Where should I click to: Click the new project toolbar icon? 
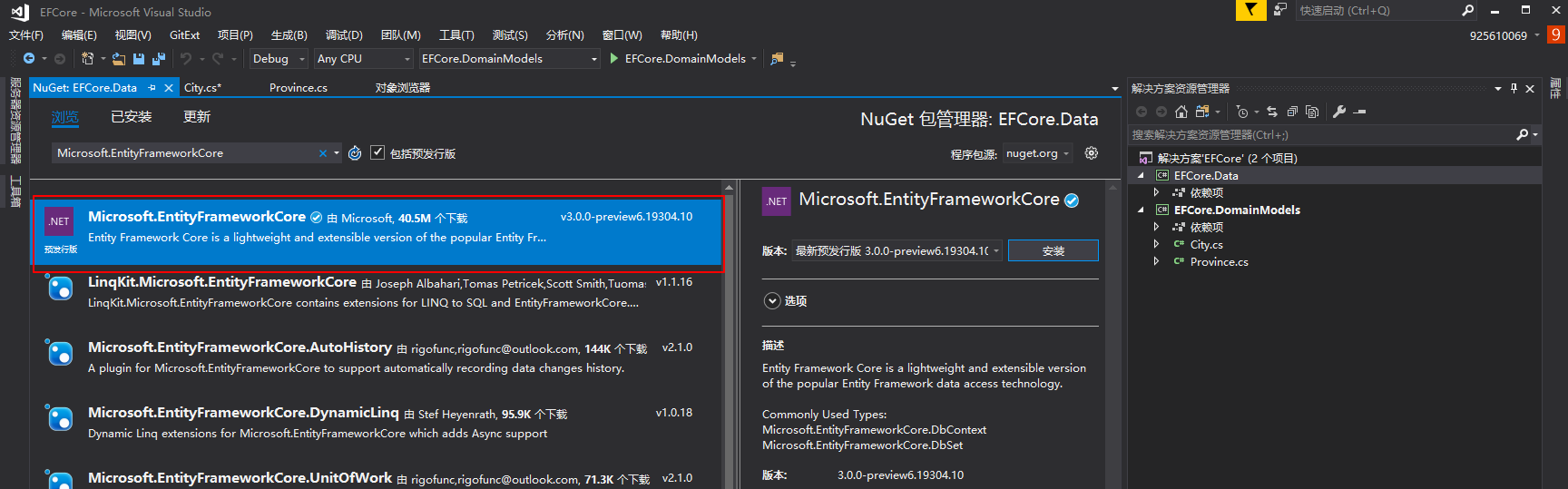[88, 59]
